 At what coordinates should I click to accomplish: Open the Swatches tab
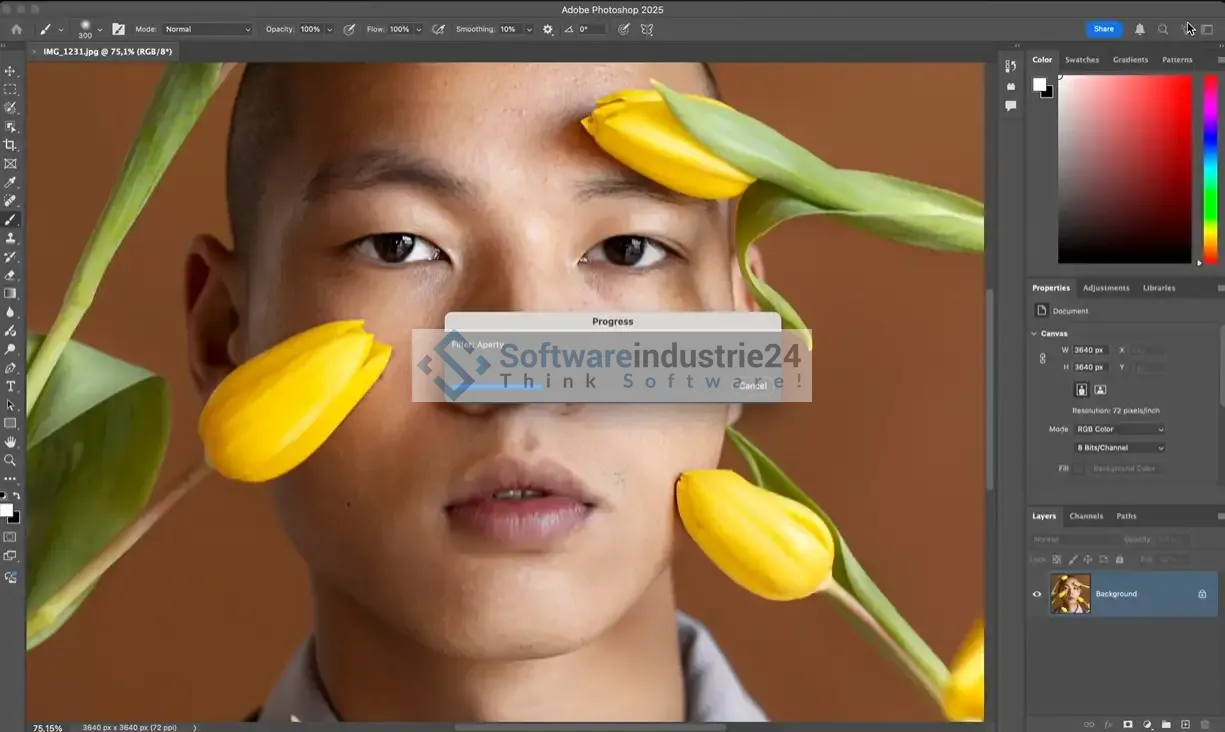point(1081,60)
